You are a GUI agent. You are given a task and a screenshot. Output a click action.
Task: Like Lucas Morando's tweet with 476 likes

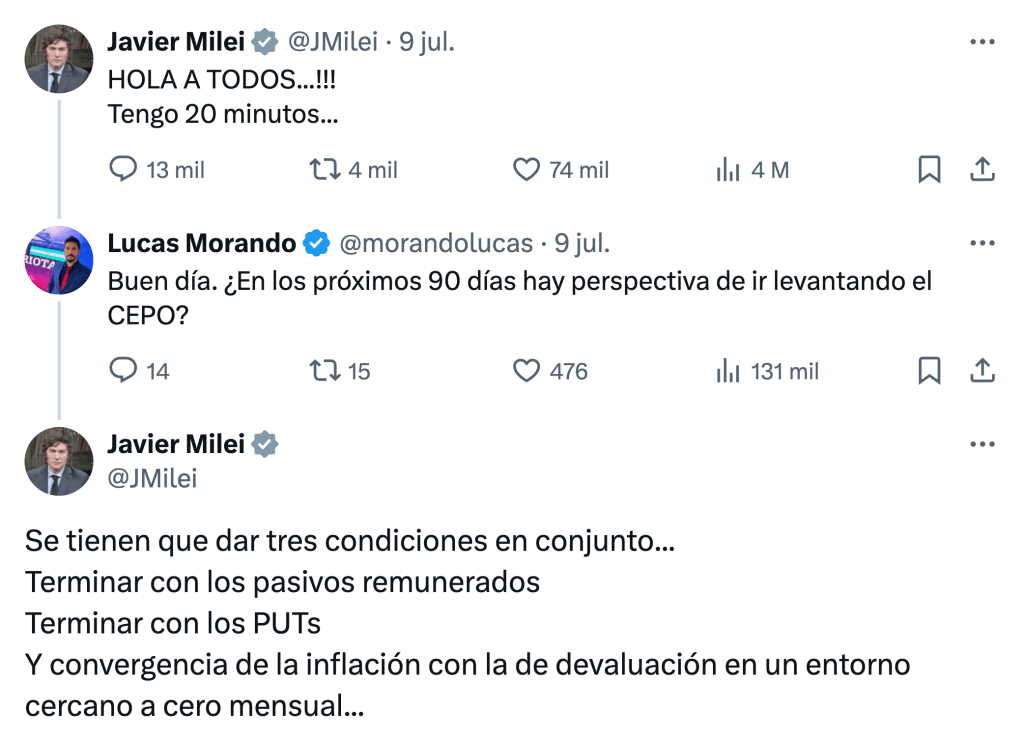pos(526,371)
